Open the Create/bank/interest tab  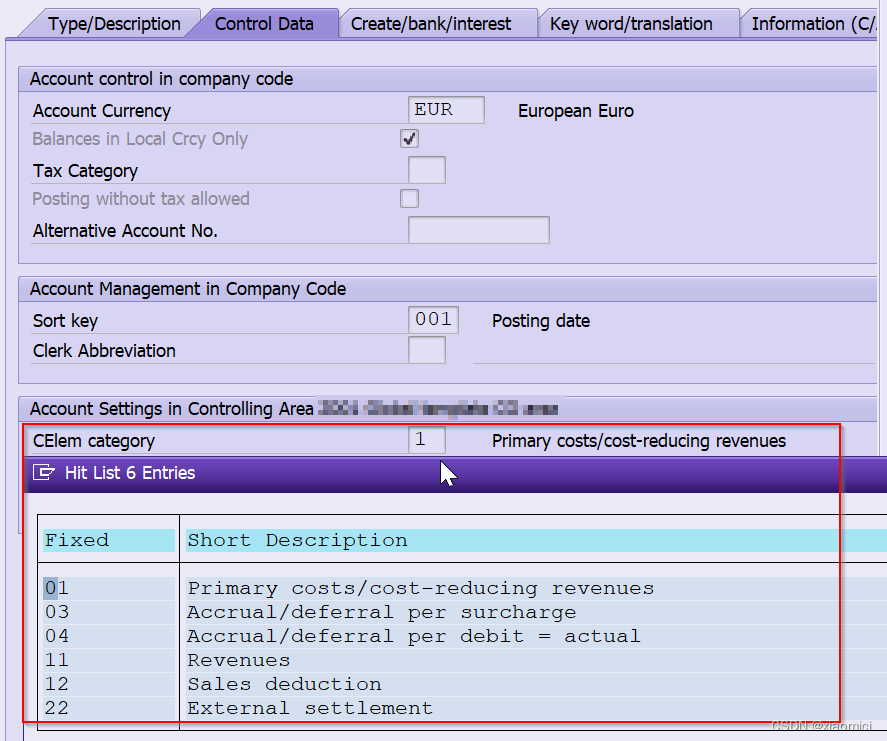coord(438,23)
